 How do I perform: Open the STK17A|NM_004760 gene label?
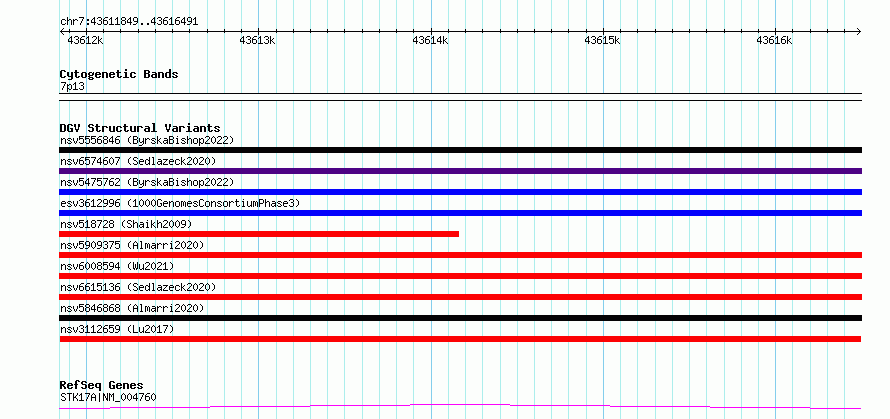(x=108, y=397)
